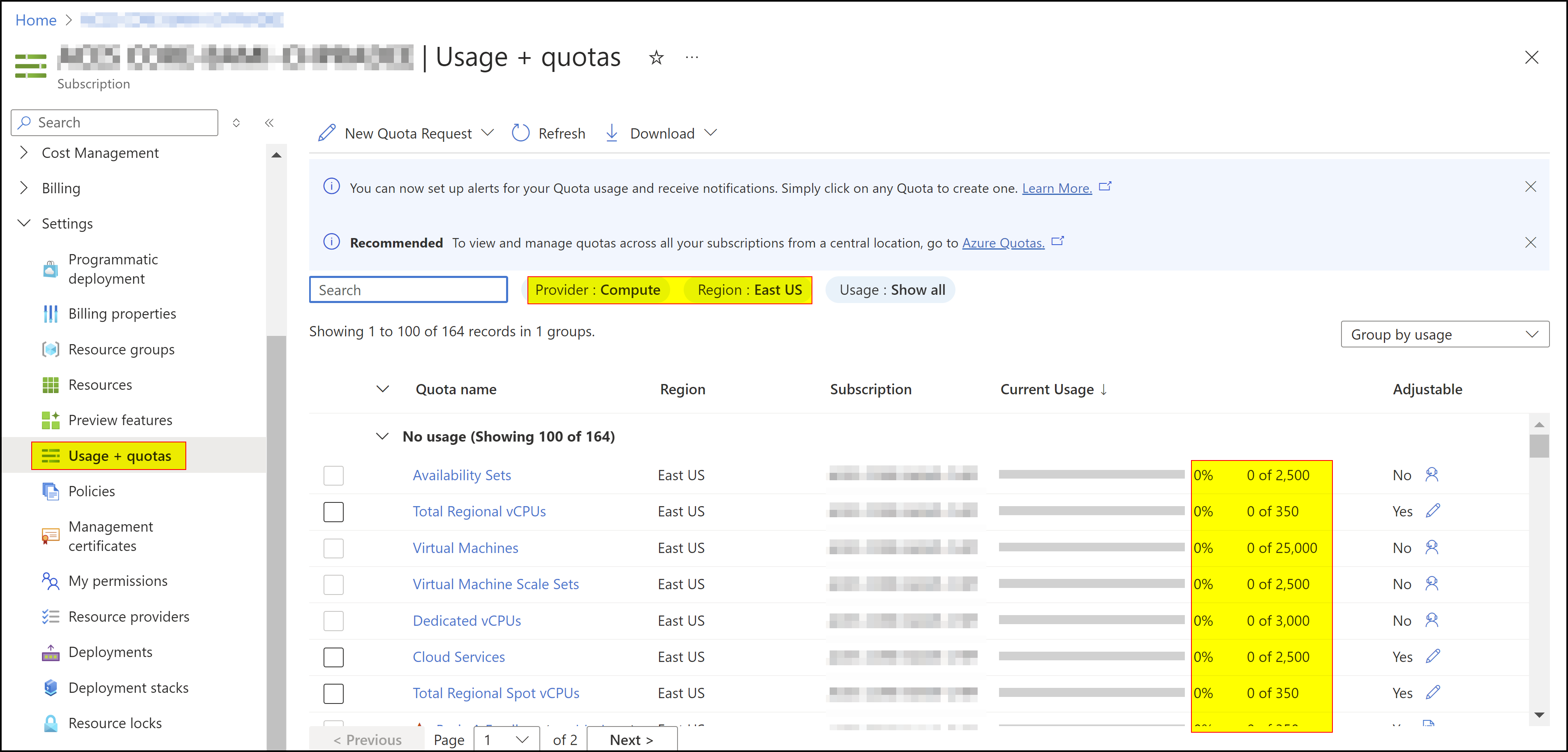Open the Region : East US filter
Image resolution: width=1568 pixels, height=752 pixels.
pyautogui.click(x=749, y=290)
